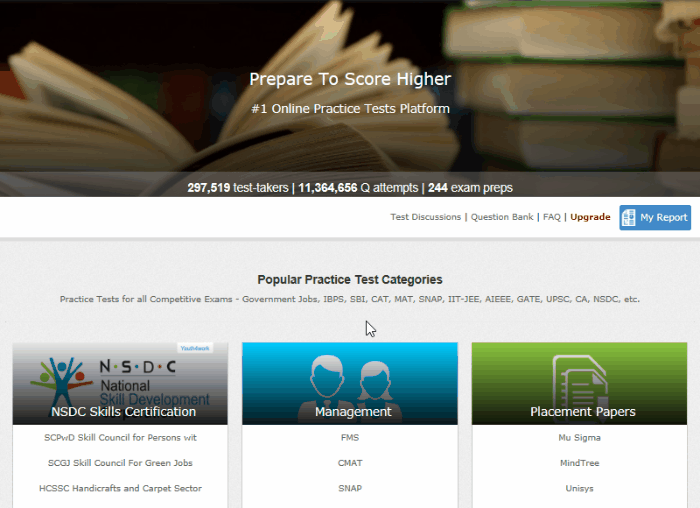Click the 11,364,656 Q attempts statistic
This screenshot has width=700, height=508.
click(358, 187)
